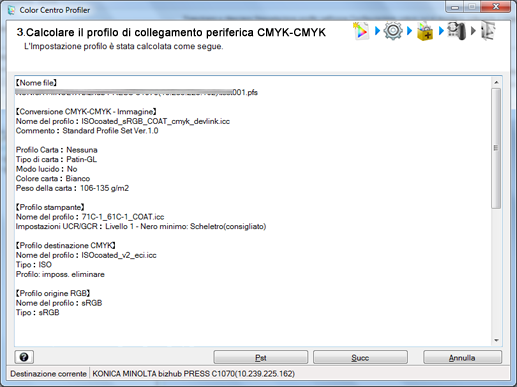Click the 'Profilo origine RGB' heading

click(x=53, y=293)
